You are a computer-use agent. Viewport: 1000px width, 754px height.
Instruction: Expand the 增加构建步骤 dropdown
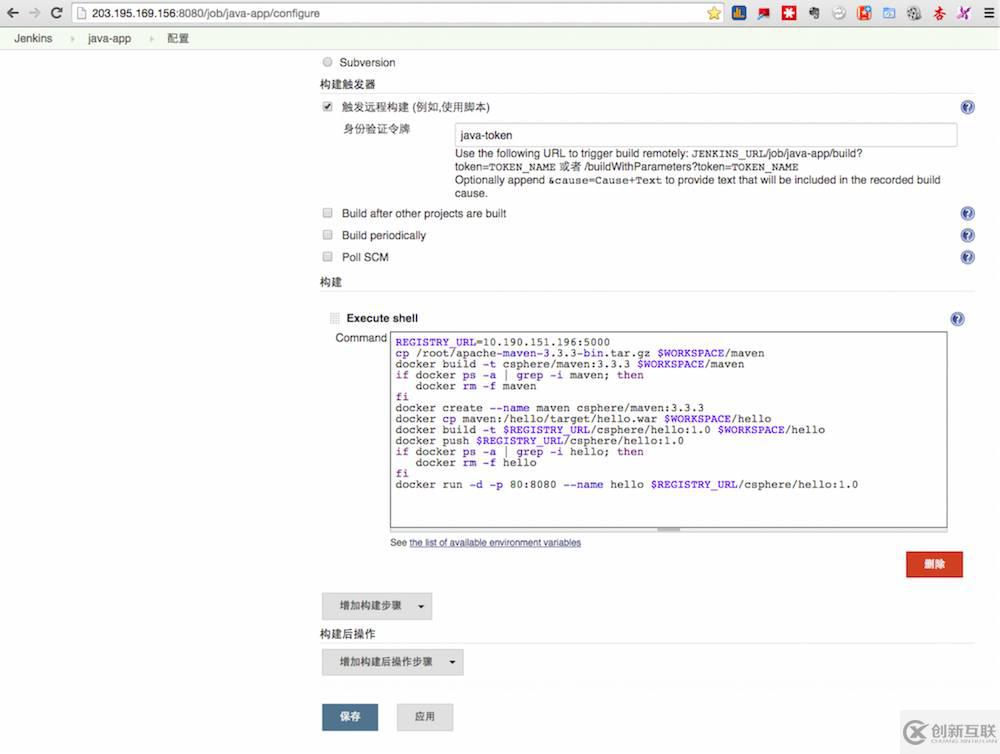tap(377, 606)
